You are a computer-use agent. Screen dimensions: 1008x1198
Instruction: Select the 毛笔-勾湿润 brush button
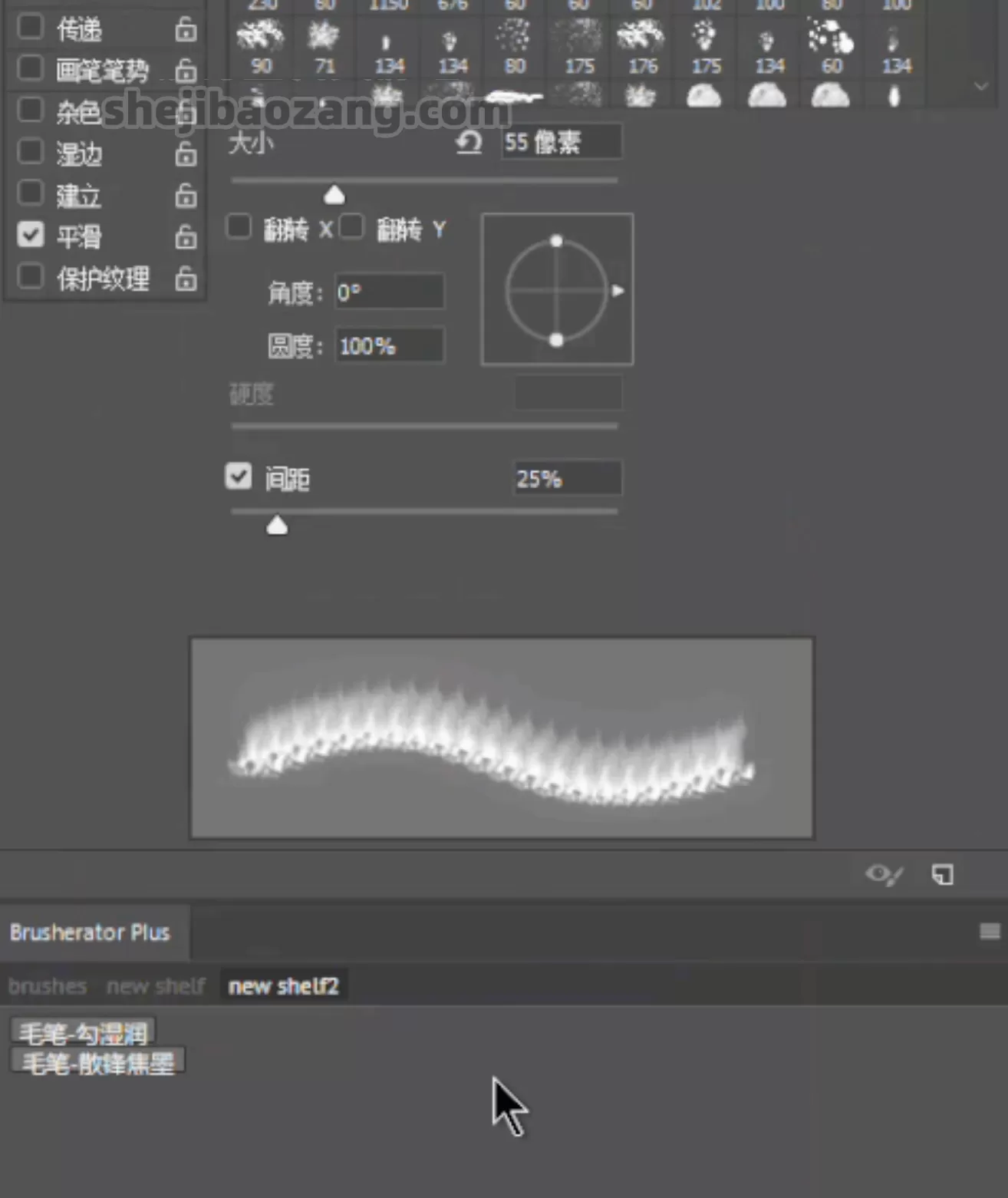click(x=83, y=1033)
